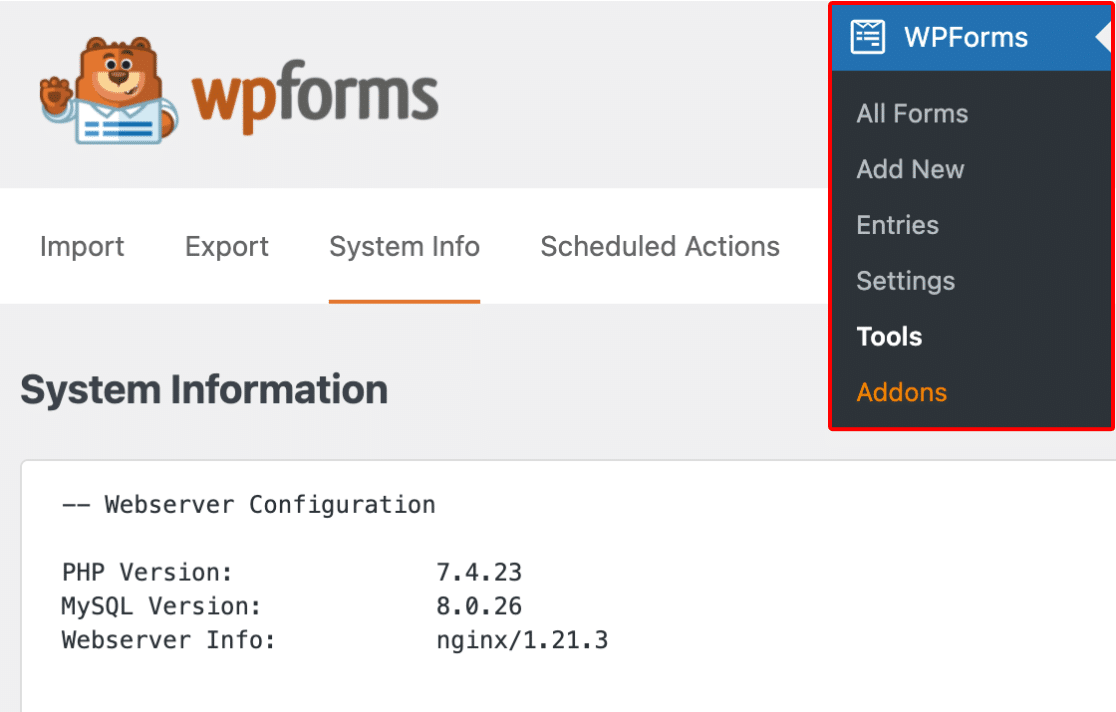Click the 'MySQL Version:' label

pyautogui.click(x=162, y=607)
